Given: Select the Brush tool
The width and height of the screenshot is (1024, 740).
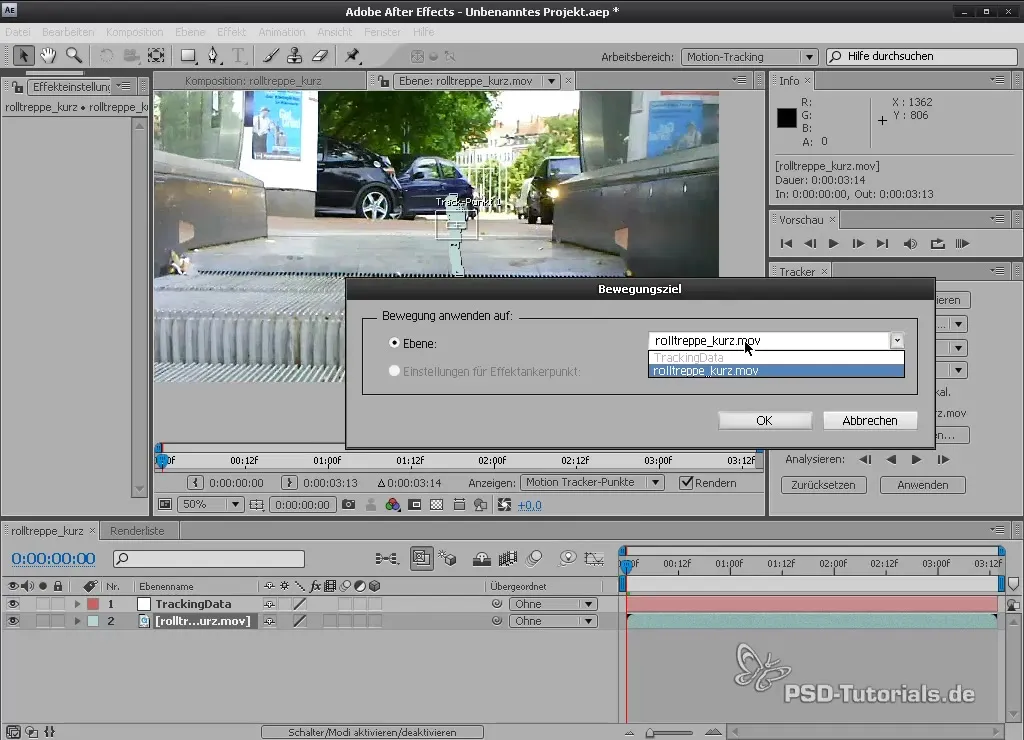Looking at the screenshot, I should (x=270, y=56).
